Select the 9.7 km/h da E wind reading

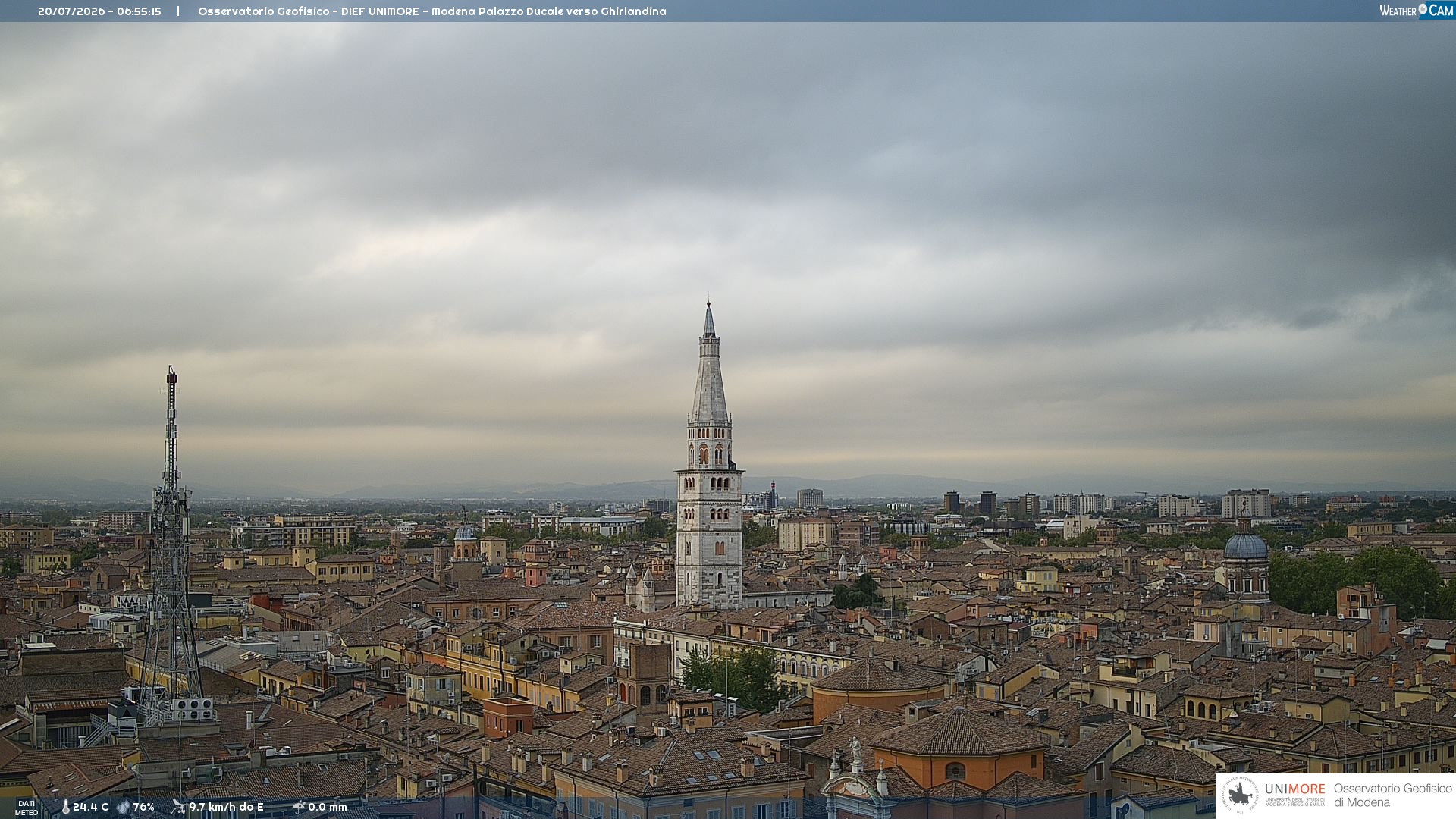point(226,808)
